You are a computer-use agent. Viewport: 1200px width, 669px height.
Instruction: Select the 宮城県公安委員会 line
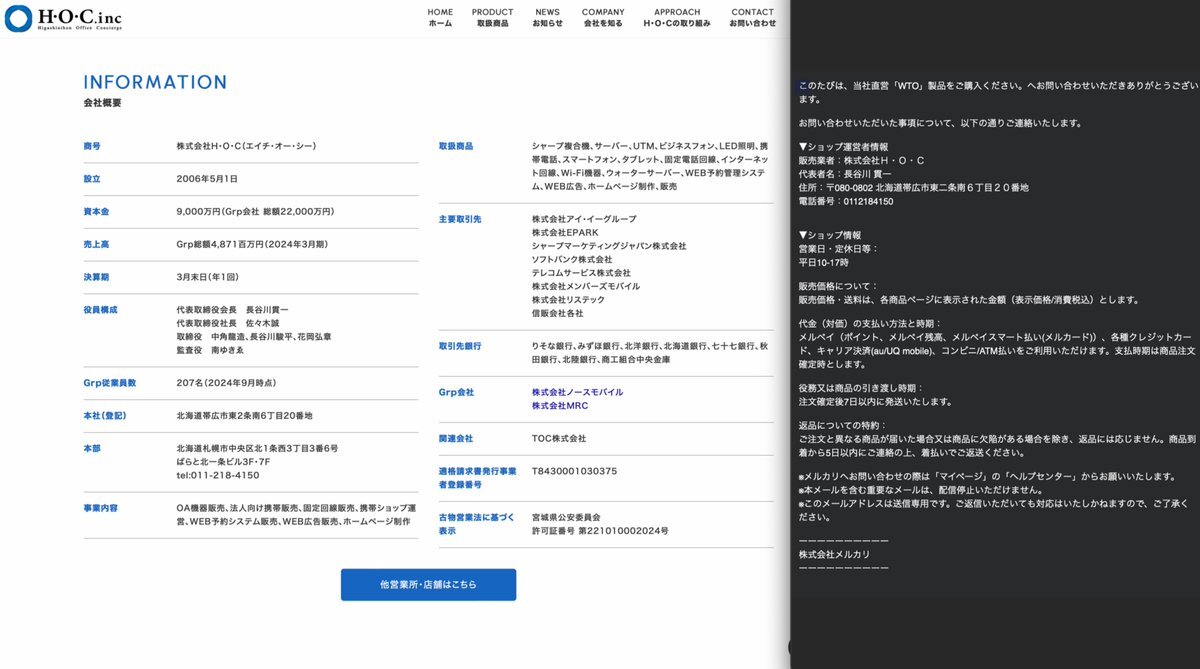566,517
